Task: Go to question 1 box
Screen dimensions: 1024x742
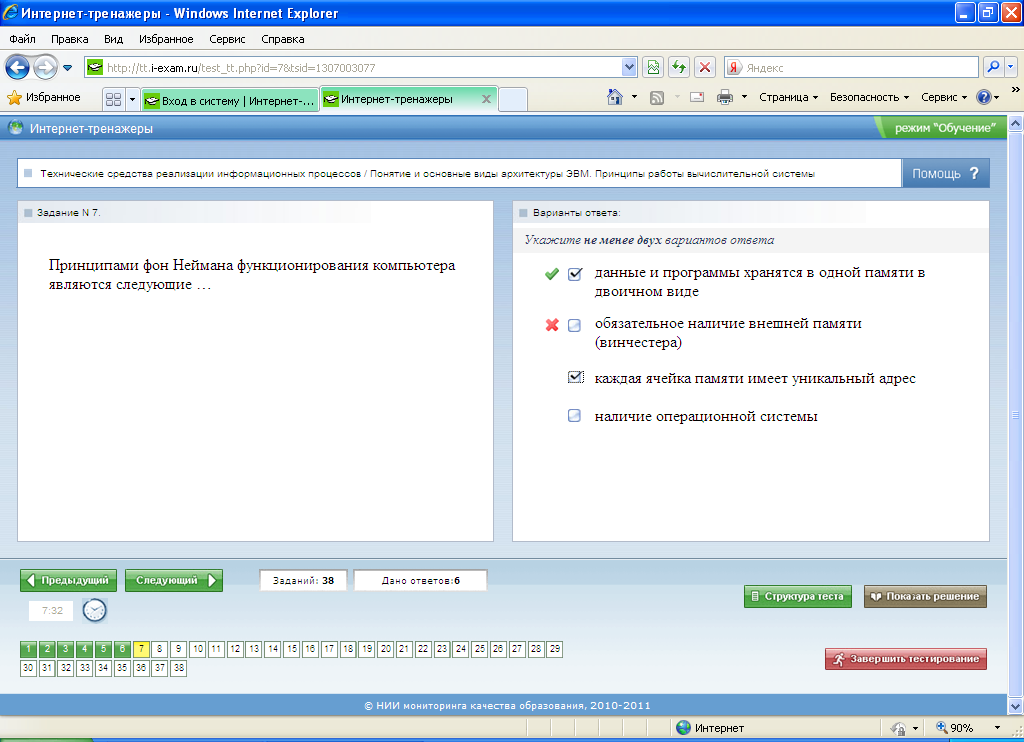Action: [28, 649]
